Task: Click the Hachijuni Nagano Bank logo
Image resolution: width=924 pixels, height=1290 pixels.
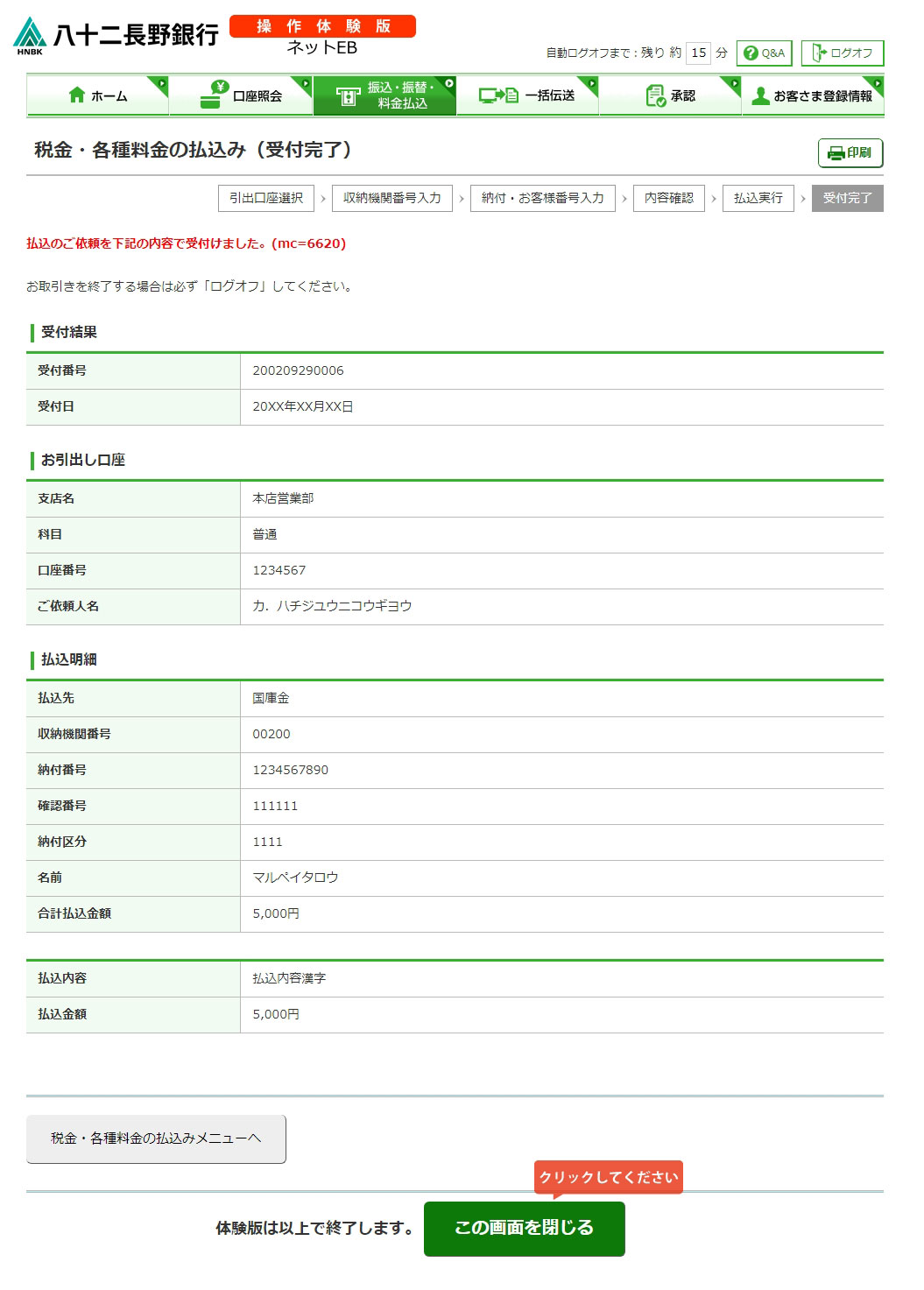Action: [x=116, y=35]
